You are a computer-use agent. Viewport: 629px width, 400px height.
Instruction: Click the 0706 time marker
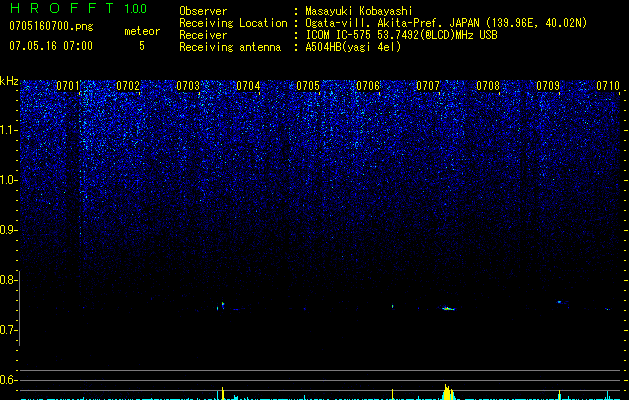(368, 86)
